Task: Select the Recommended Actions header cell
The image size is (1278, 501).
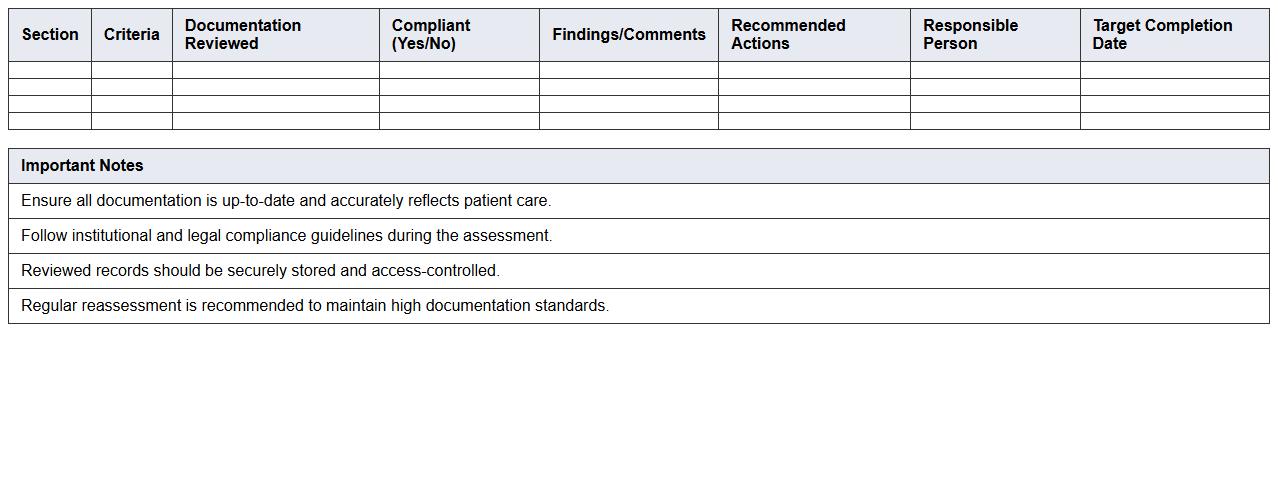Action: (x=788, y=35)
